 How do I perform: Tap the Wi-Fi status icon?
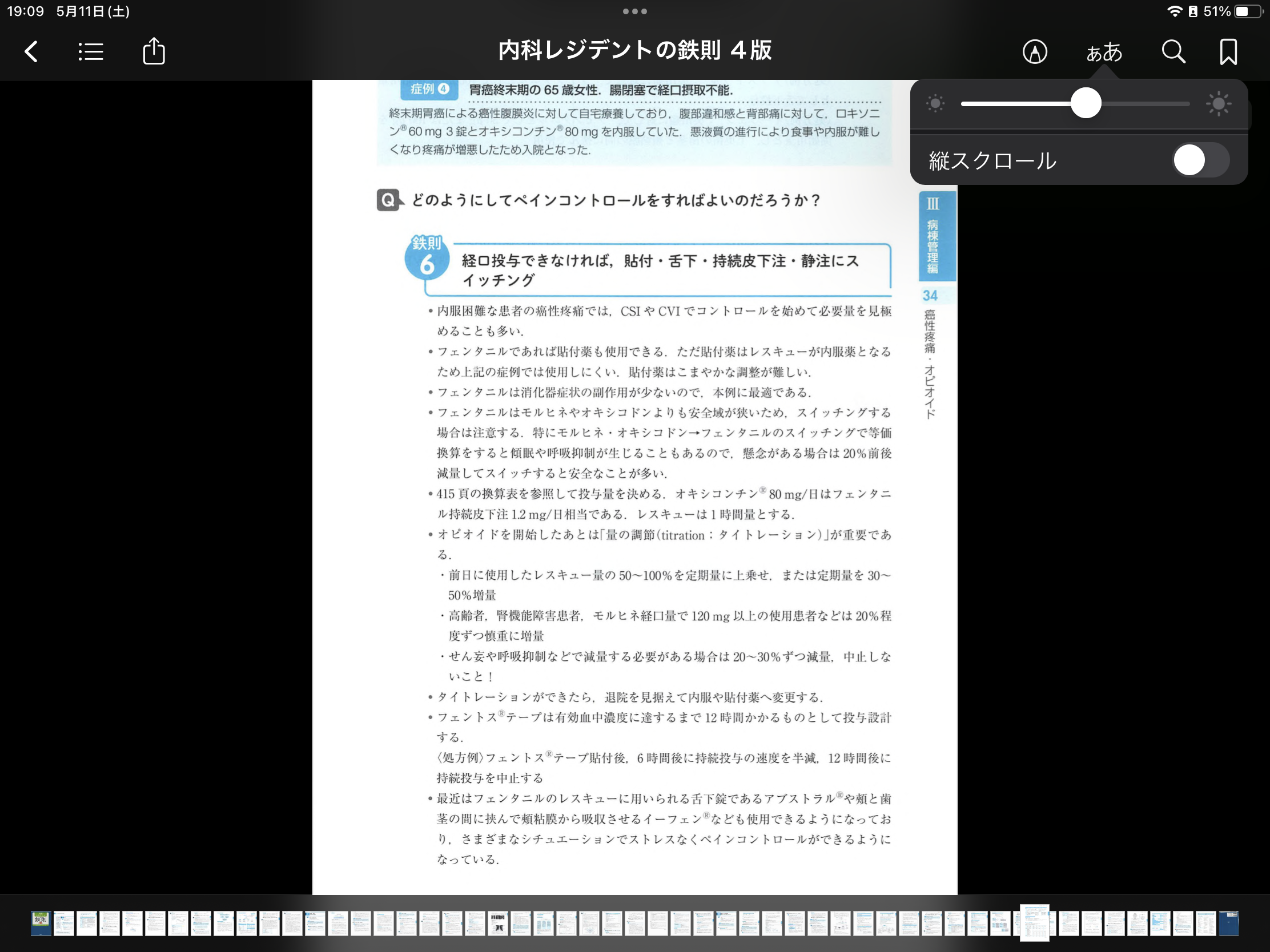point(1175,11)
